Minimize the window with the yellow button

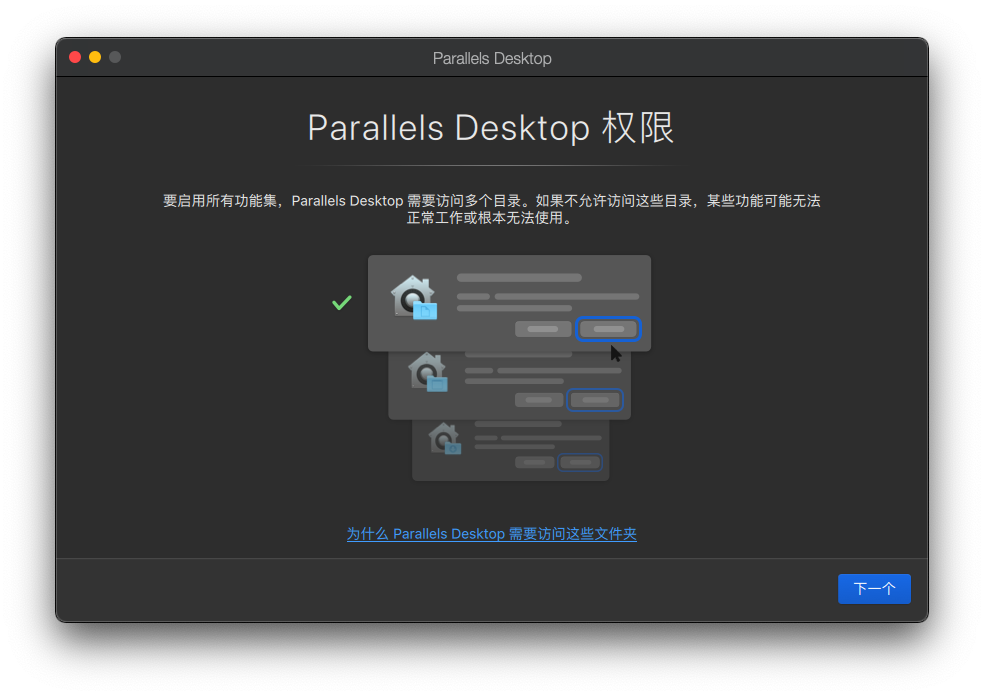[x=95, y=57]
